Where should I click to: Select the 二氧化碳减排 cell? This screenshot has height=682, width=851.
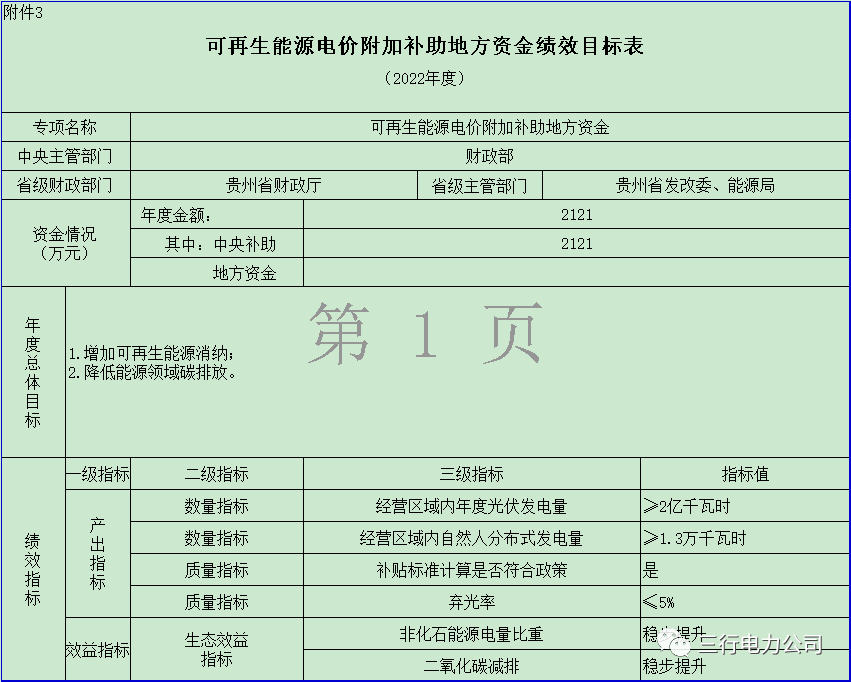471,666
